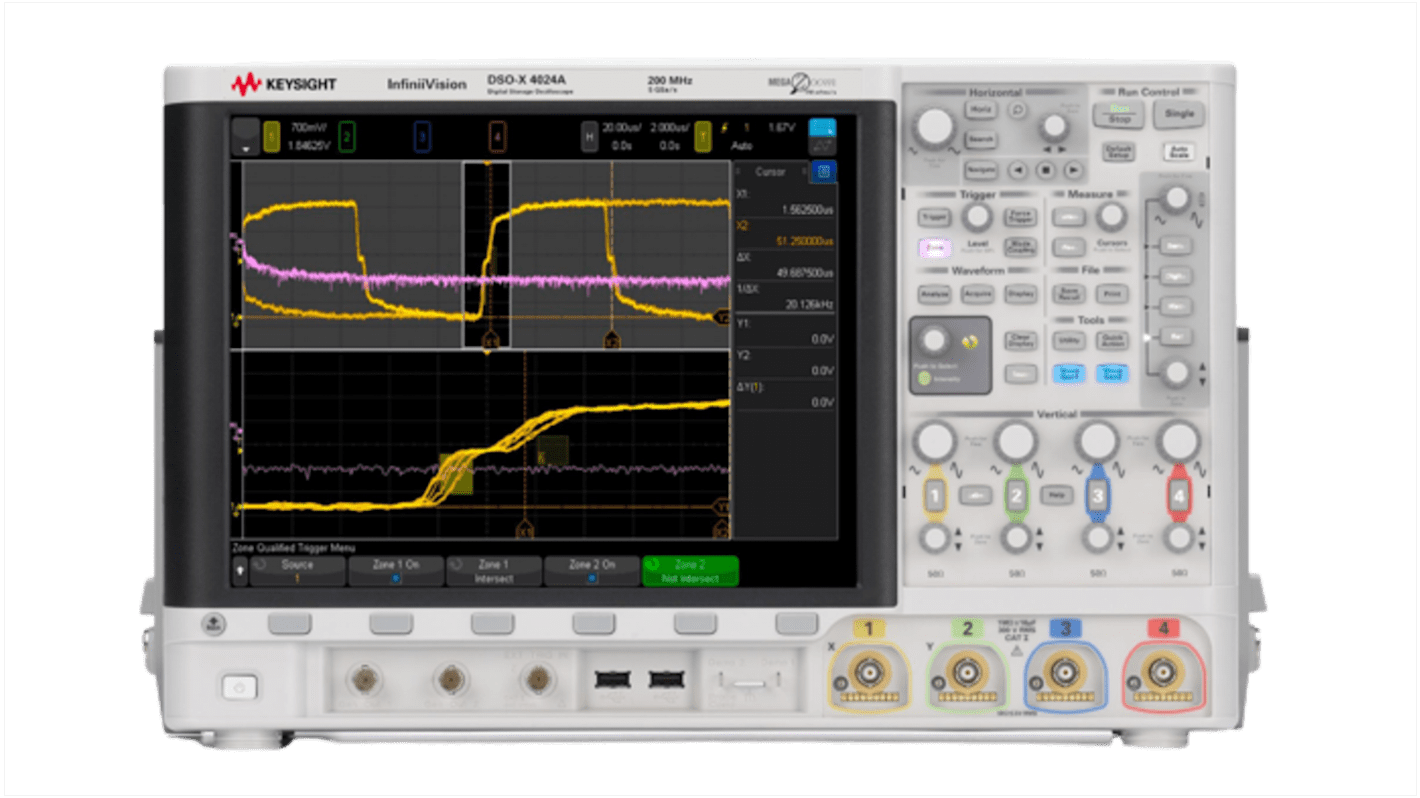Tap the yellow Zone 1 box on the zoomed waveform

(458, 472)
